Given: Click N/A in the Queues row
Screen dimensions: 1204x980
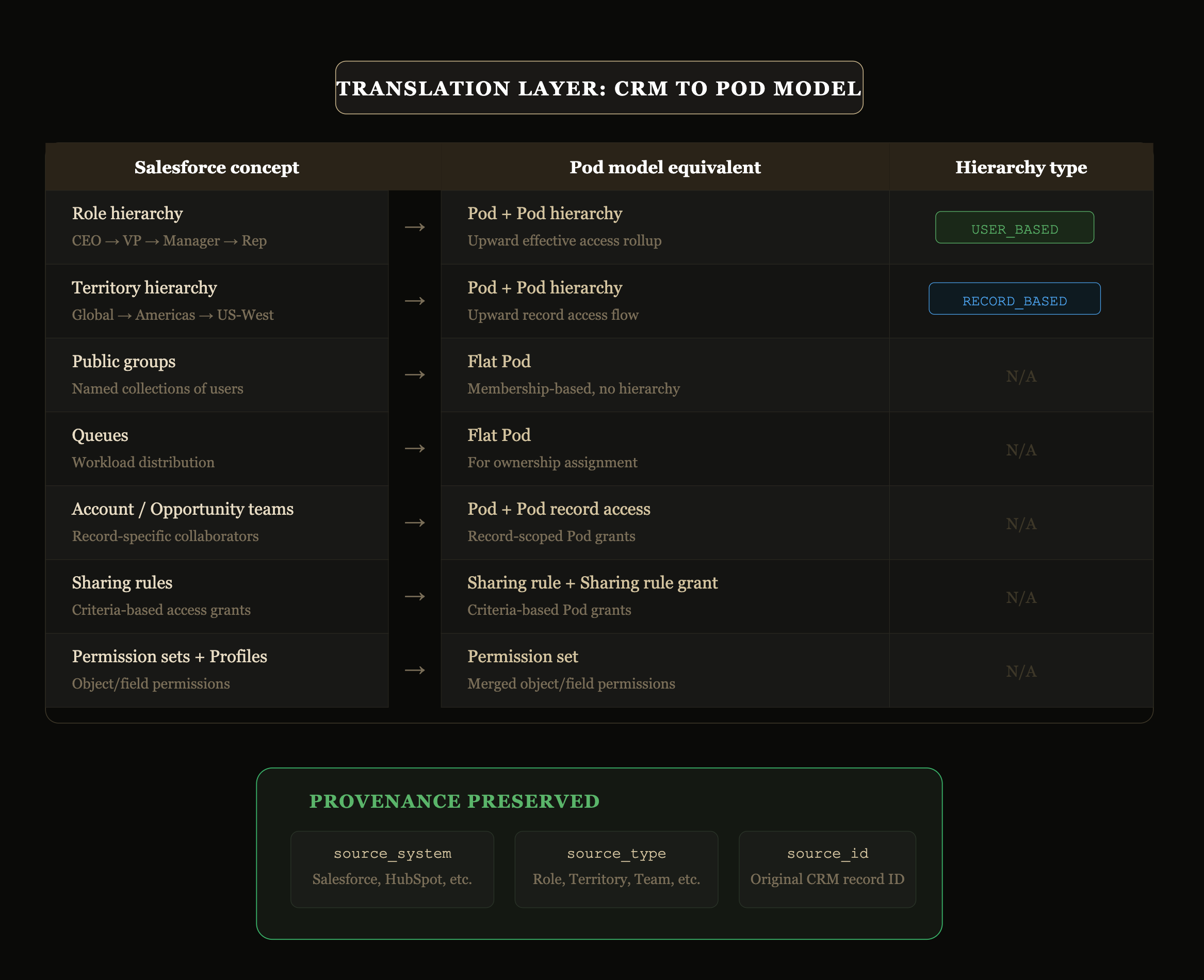Looking at the screenshot, I should (x=1020, y=450).
